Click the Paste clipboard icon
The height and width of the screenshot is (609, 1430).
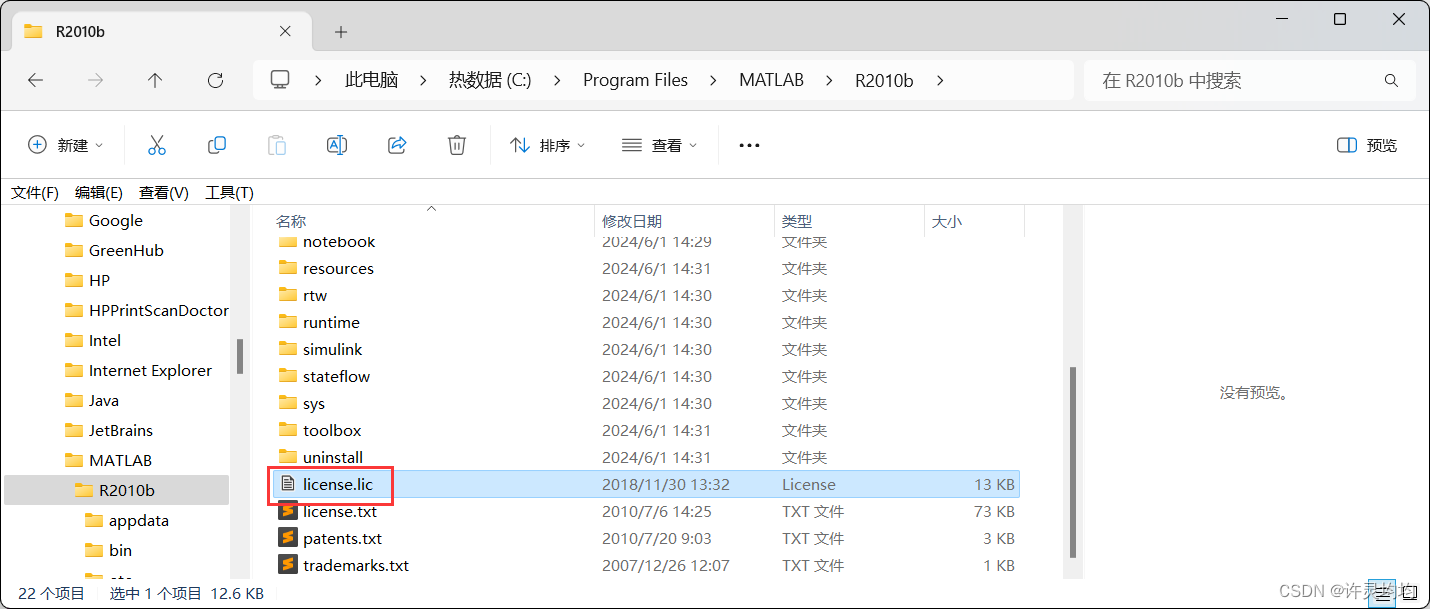point(277,145)
